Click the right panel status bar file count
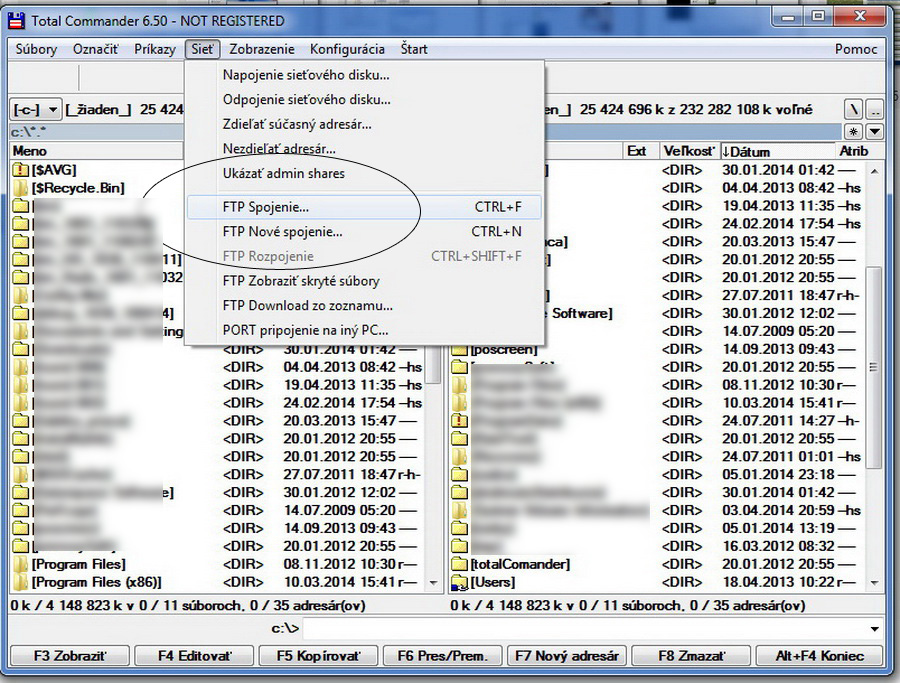900x683 pixels. coord(628,606)
